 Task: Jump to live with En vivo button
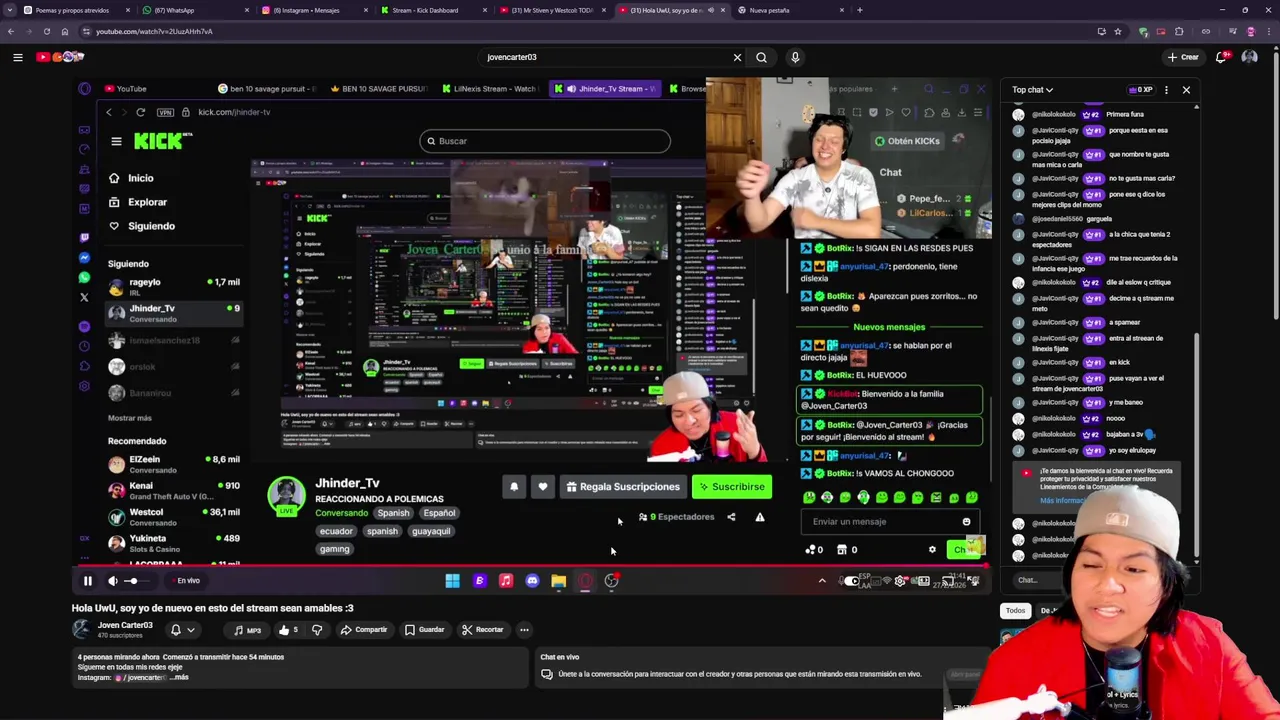click(x=185, y=580)
